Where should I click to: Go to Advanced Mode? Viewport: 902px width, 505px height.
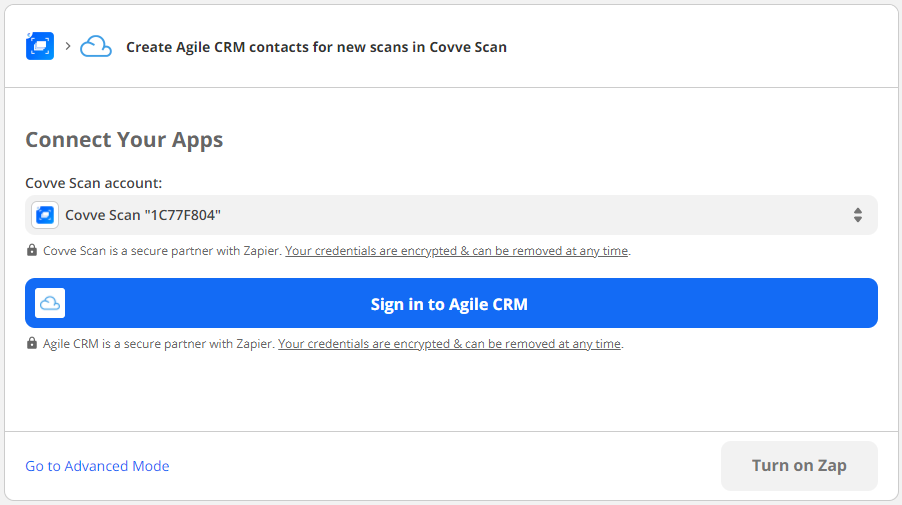coord(97,466)
